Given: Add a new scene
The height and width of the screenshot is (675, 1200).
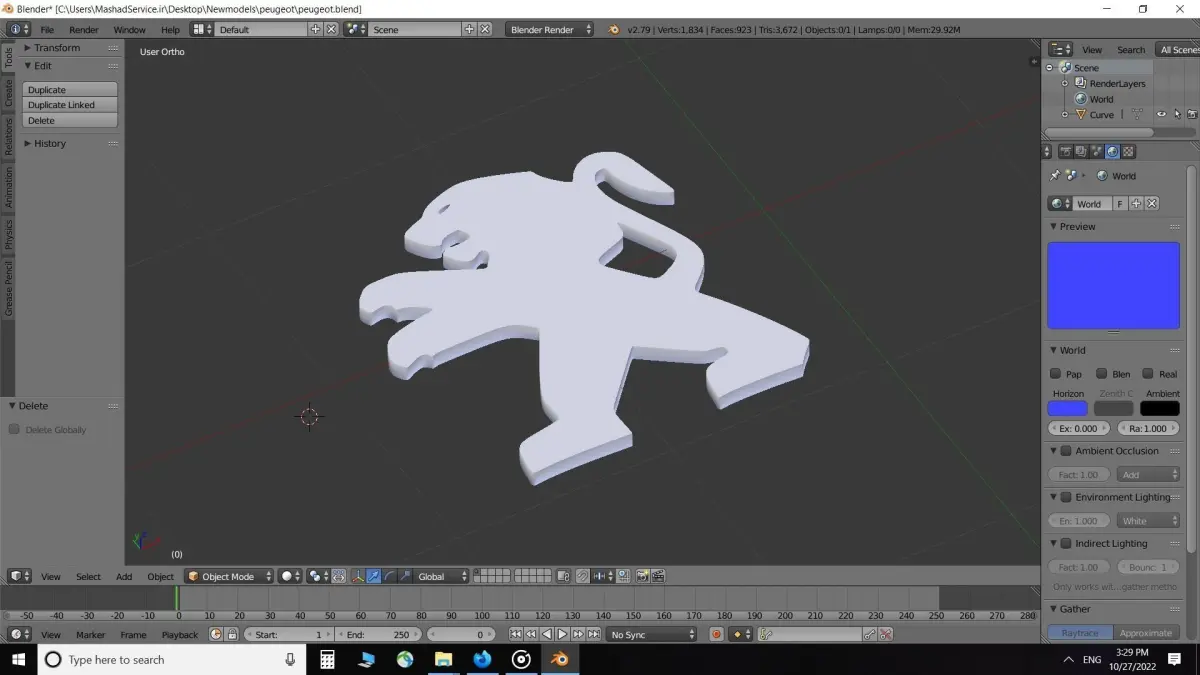Looking at the screenshot, I should 469,29.
